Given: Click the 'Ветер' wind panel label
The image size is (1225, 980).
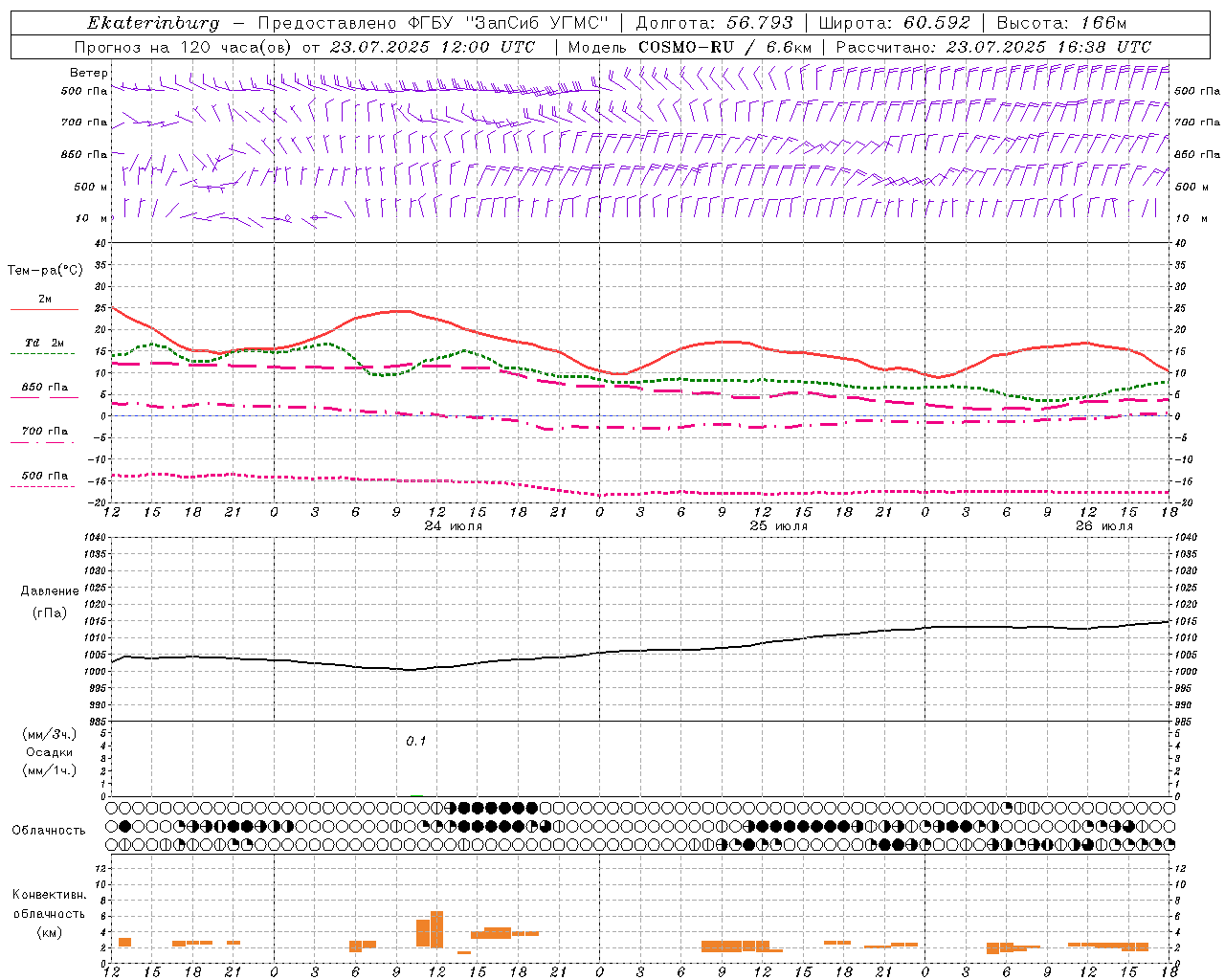Looking at the screenshot, I should [x=89, y=73].
